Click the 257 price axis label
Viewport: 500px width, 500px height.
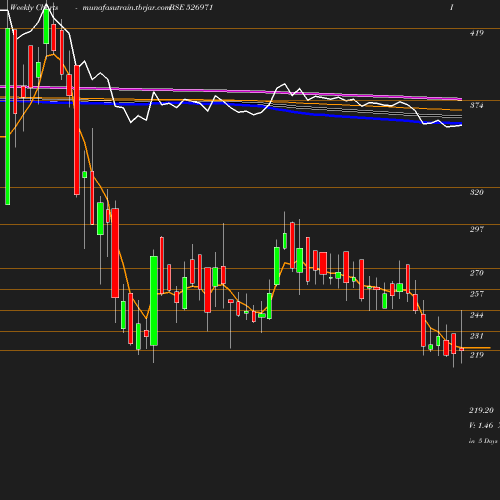[x=476, y=294]
